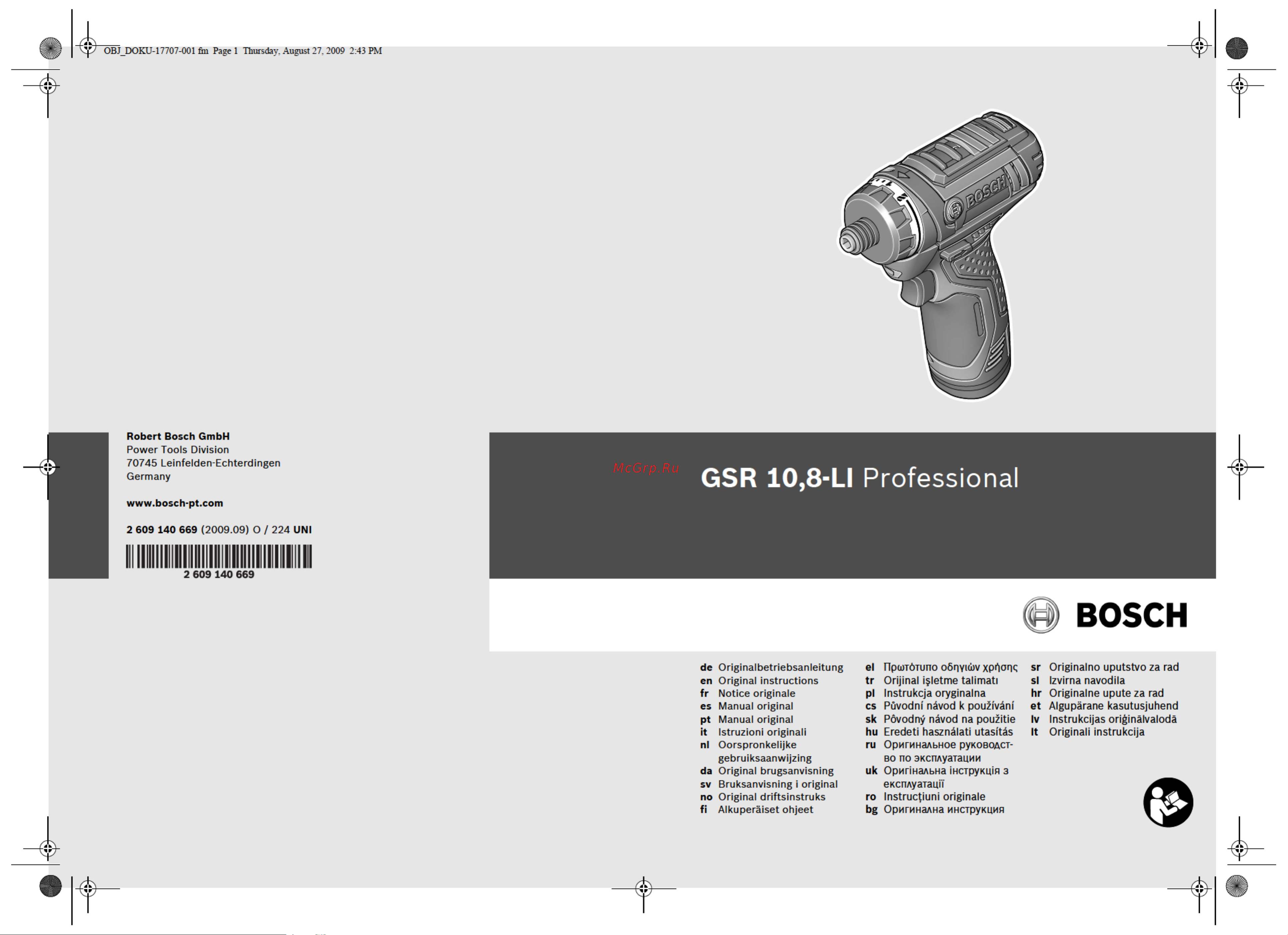Click 'sv Bruksanvisning i original' entry
The width and height of the screenshot is (1288, 935).
click(x=769, y=784)
